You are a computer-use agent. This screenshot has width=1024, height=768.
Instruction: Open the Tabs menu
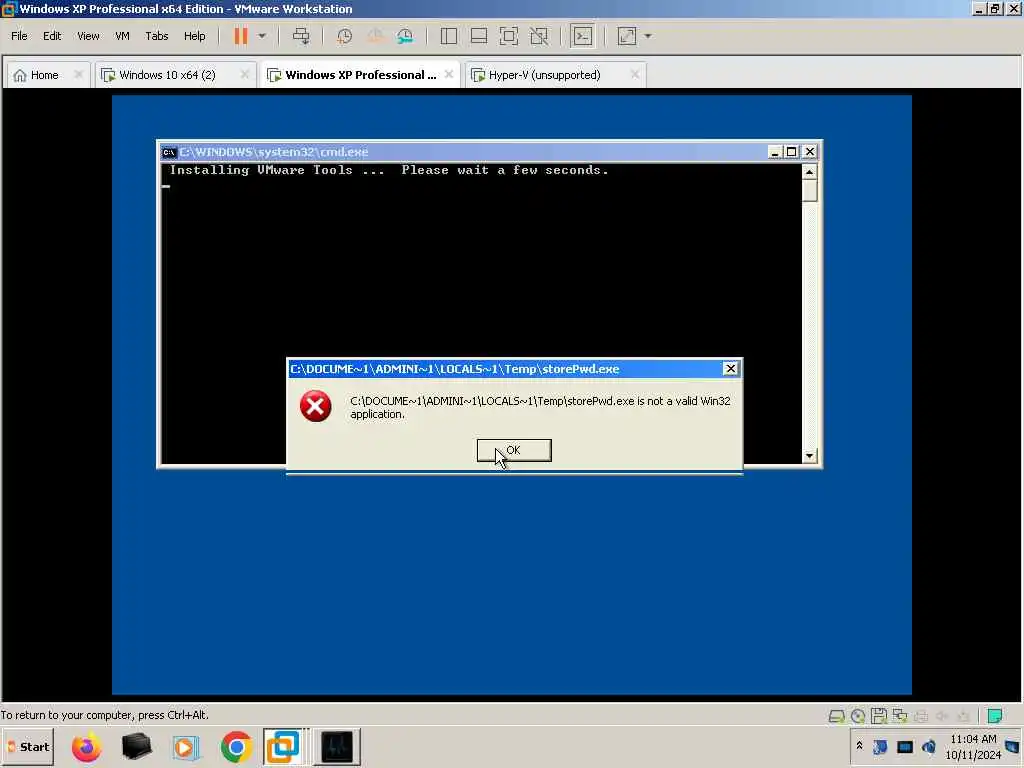coord(157,36)
